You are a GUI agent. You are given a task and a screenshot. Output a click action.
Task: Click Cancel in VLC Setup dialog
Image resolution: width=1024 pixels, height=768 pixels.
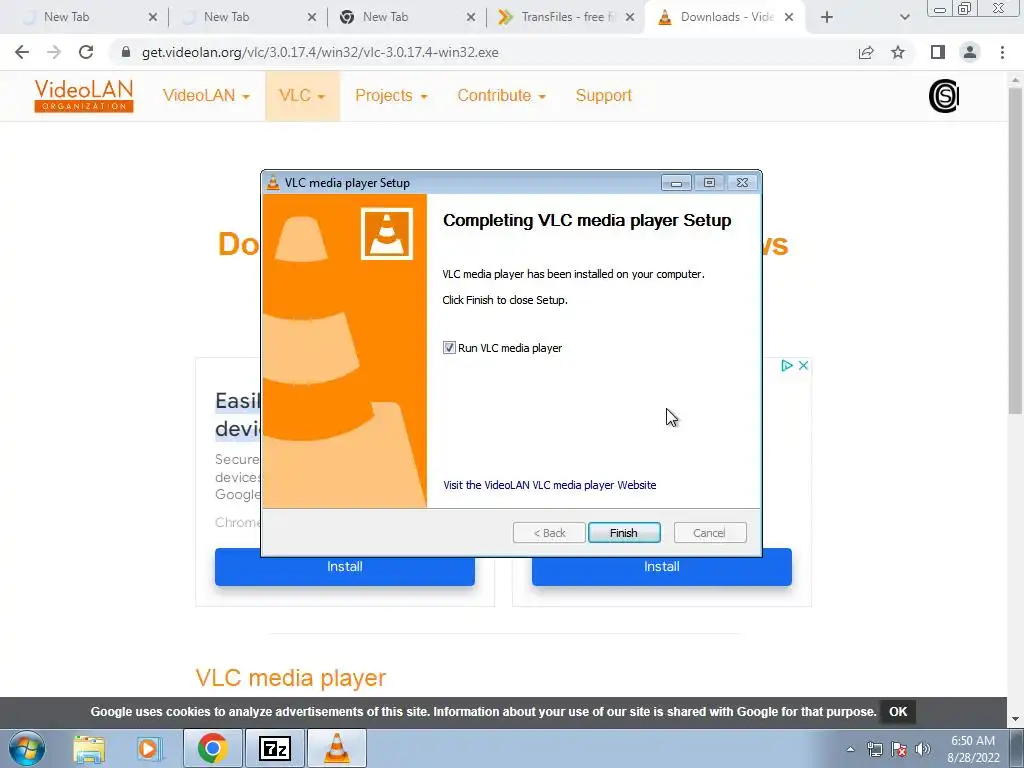(x=709, y=533)
